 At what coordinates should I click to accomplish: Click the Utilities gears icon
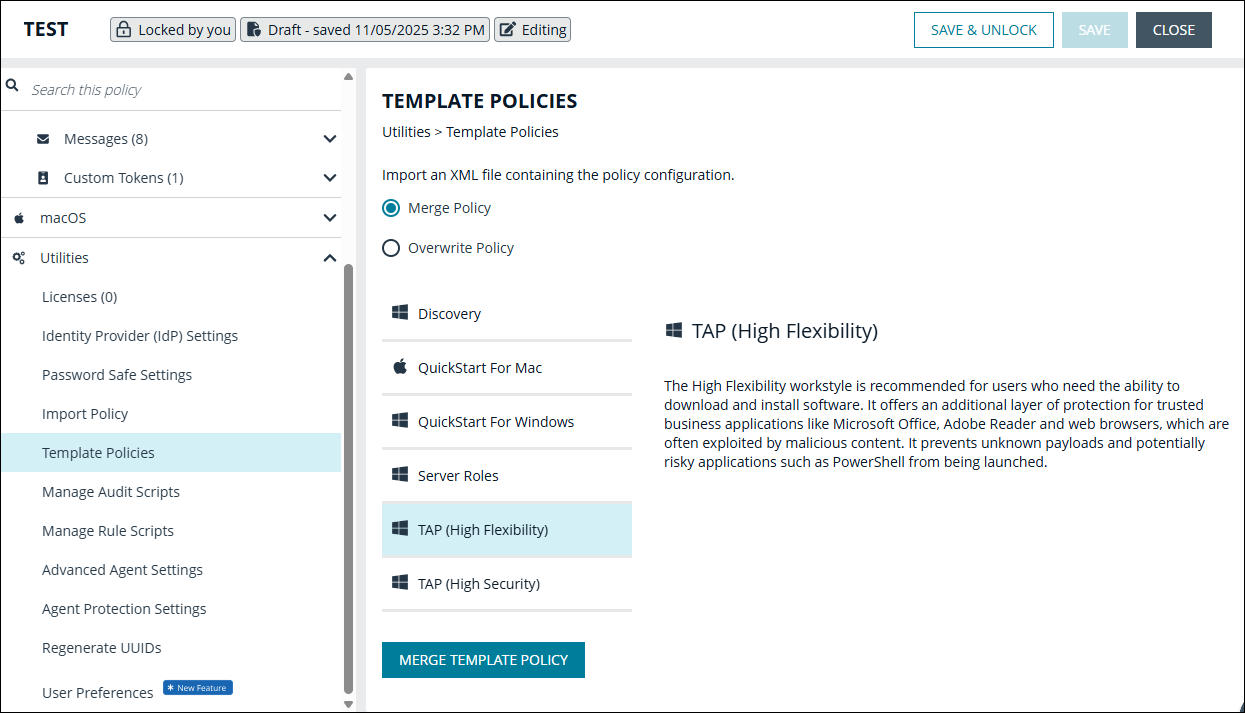(17, 257)
